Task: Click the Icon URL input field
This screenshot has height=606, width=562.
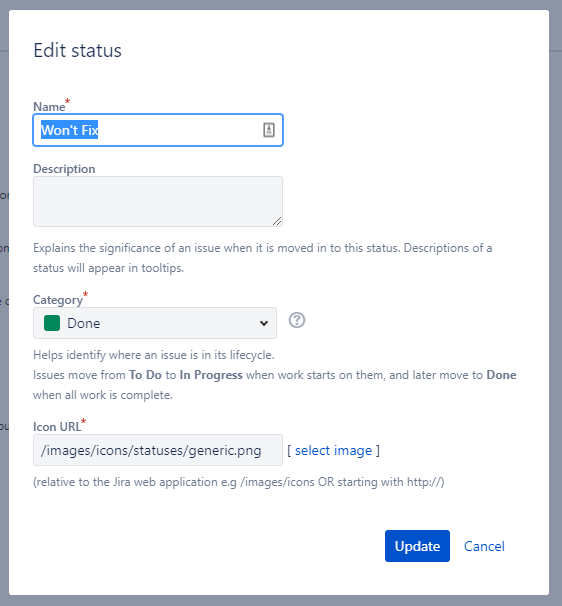Action: [x=158, y=450]
